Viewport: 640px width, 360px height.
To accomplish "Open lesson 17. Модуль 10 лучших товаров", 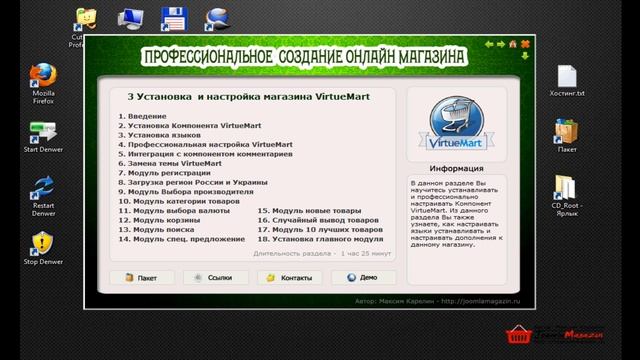I will (320, 229).
